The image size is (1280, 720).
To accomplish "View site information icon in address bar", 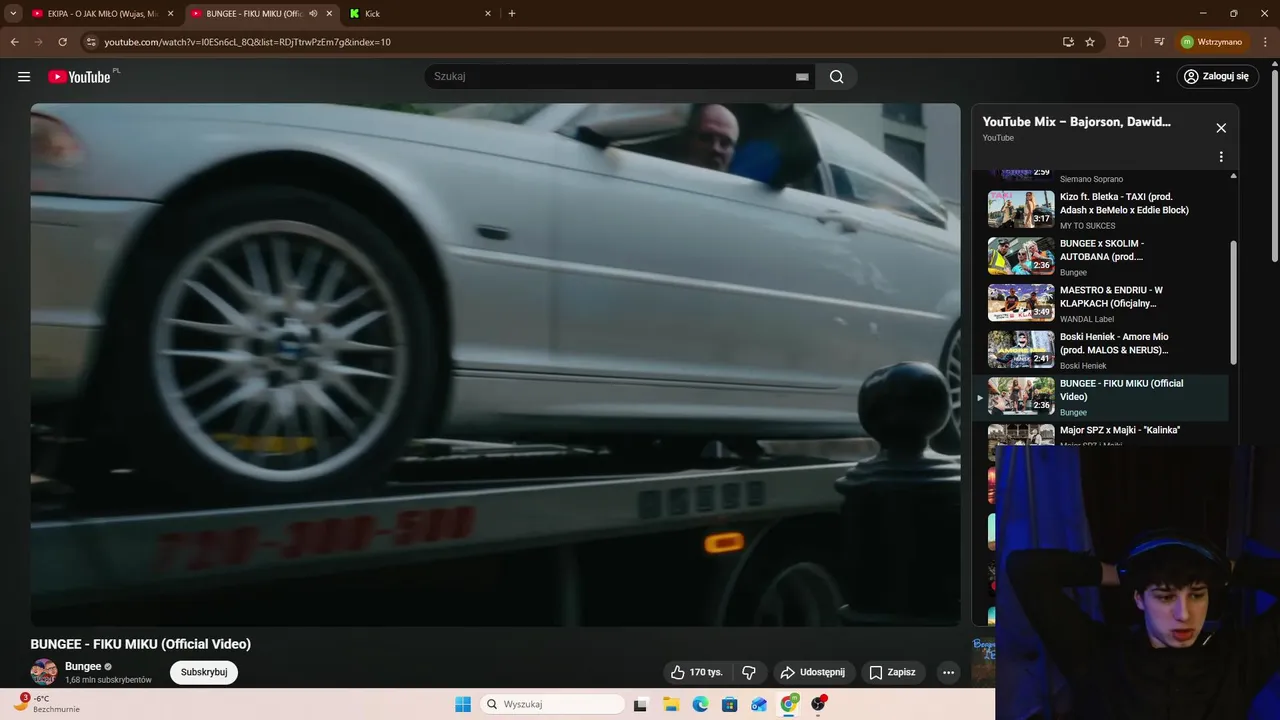I will 91,42.
